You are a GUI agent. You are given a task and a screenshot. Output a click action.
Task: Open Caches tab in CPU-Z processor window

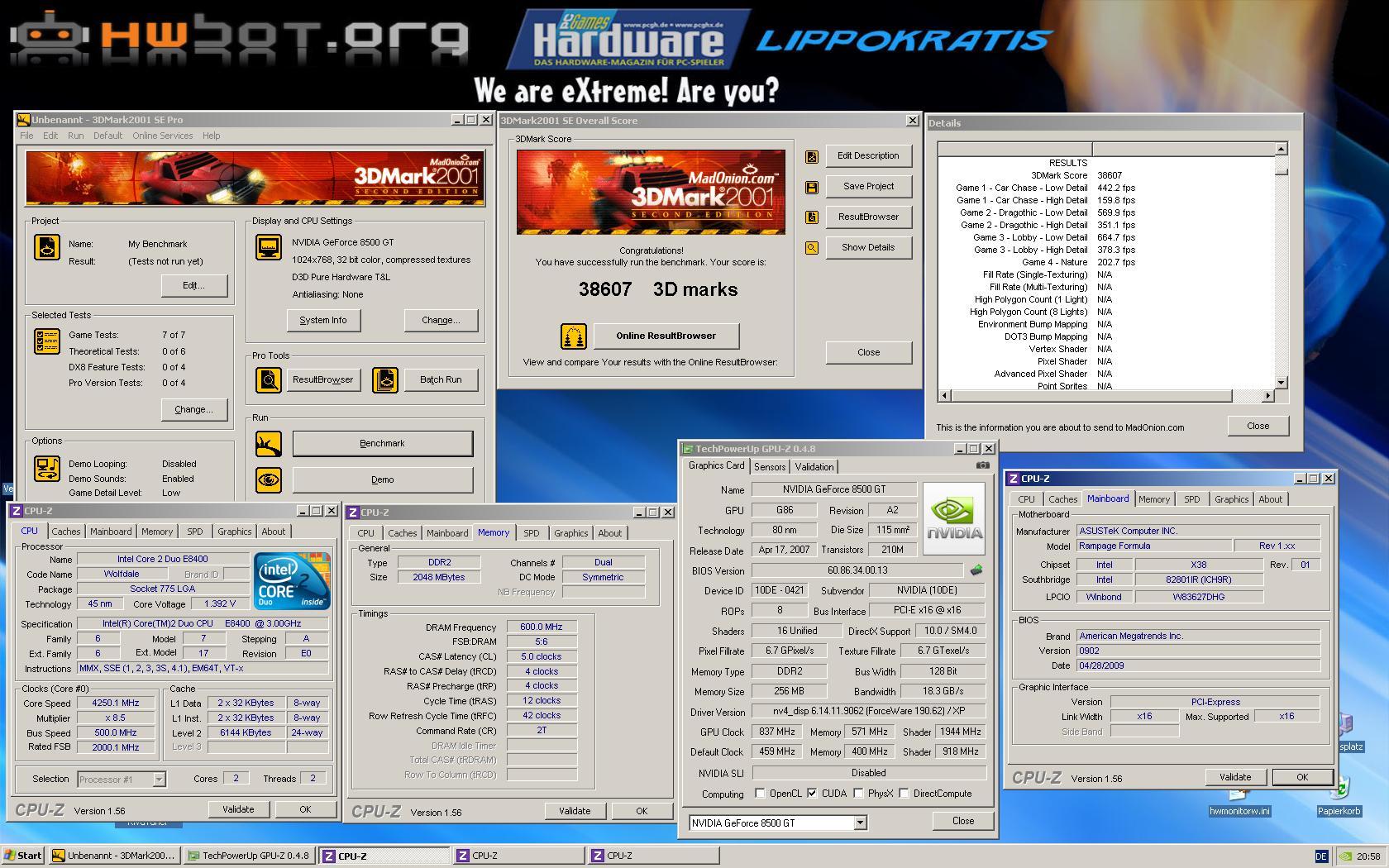point(66,532)
